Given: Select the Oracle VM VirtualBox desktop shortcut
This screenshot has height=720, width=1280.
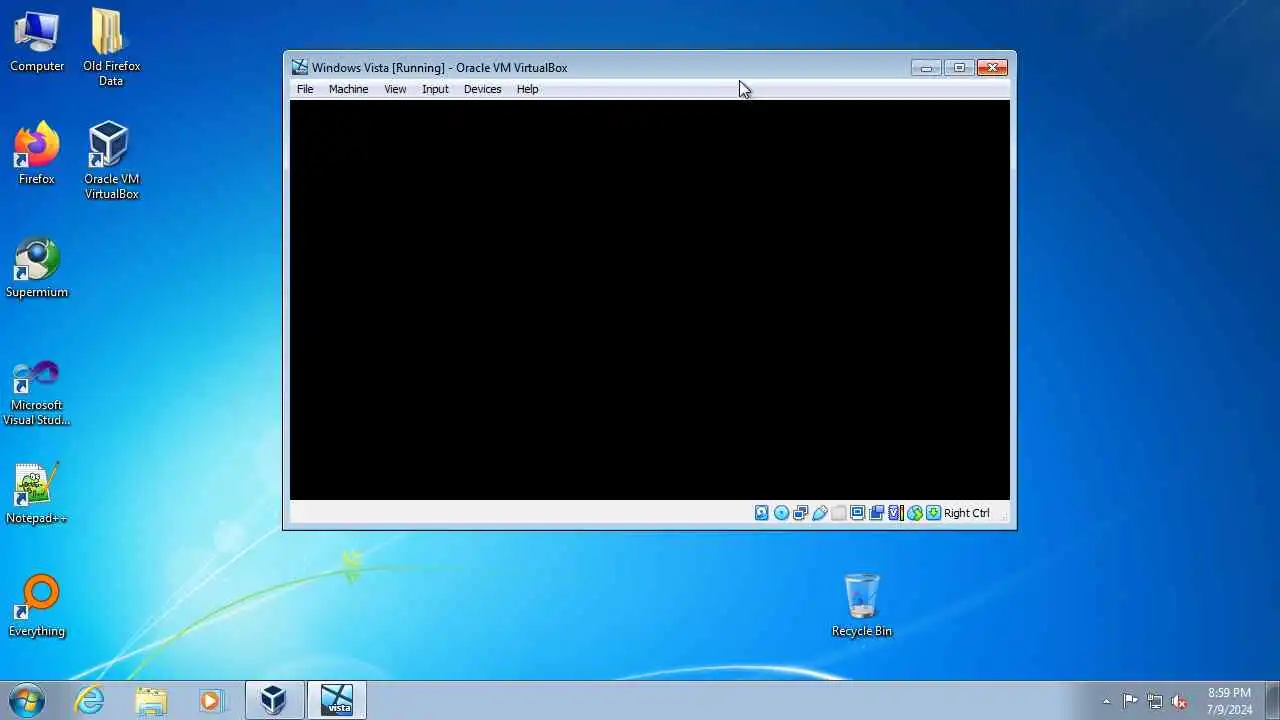Looking at the screenshot, I should (111, 160).
